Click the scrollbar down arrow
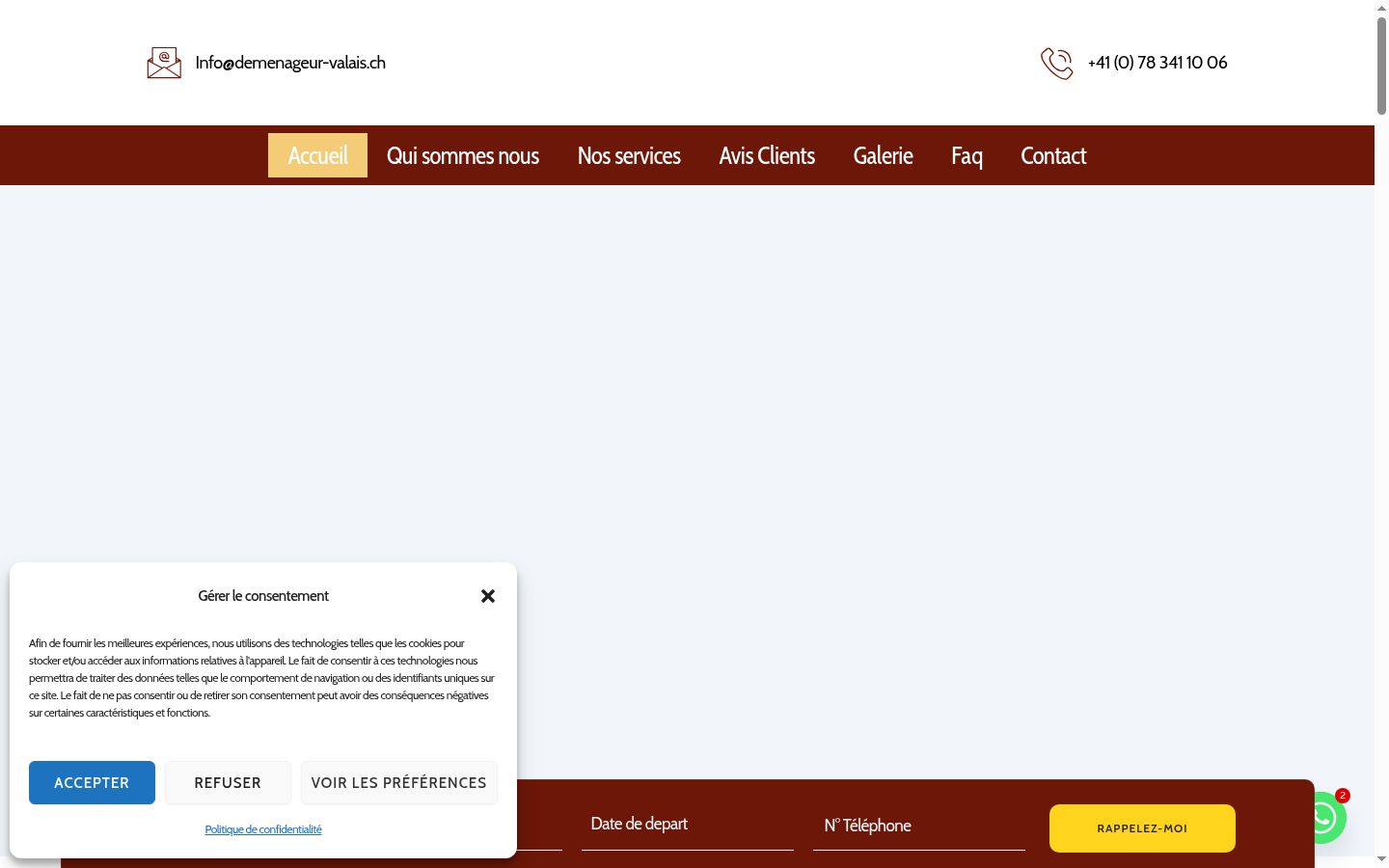 1381,858
